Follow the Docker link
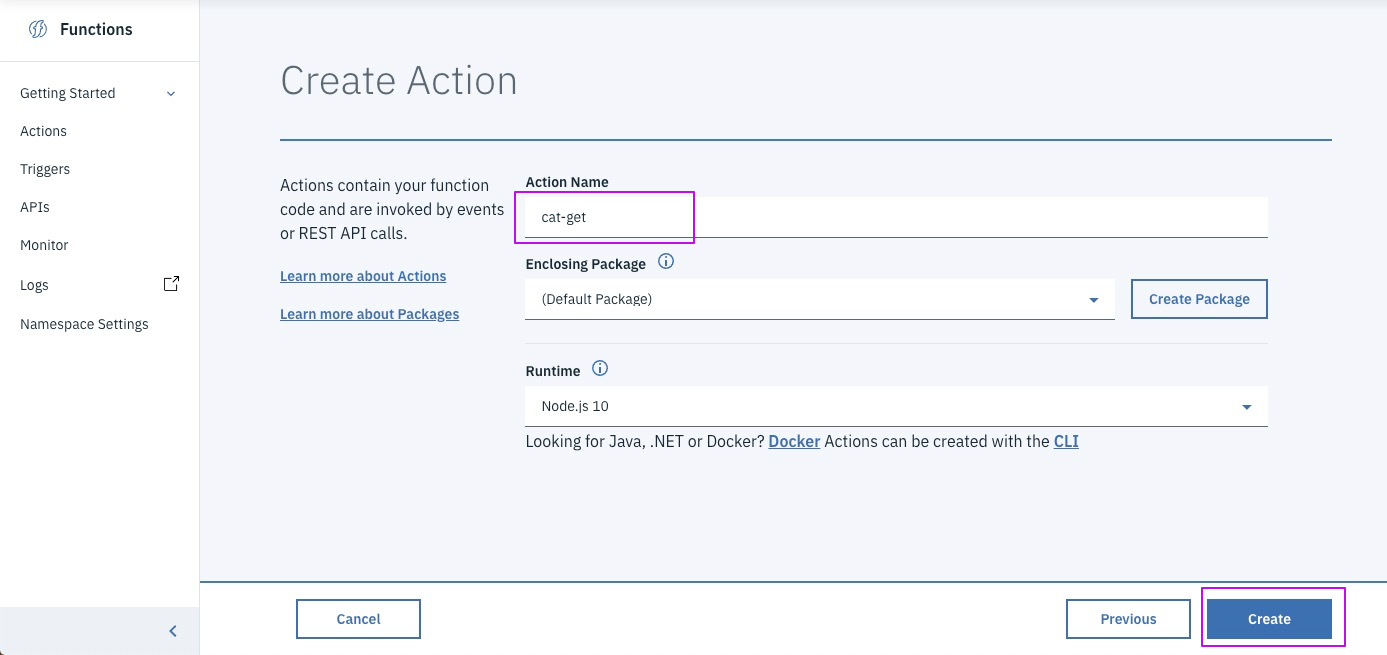 pos(794,441)
